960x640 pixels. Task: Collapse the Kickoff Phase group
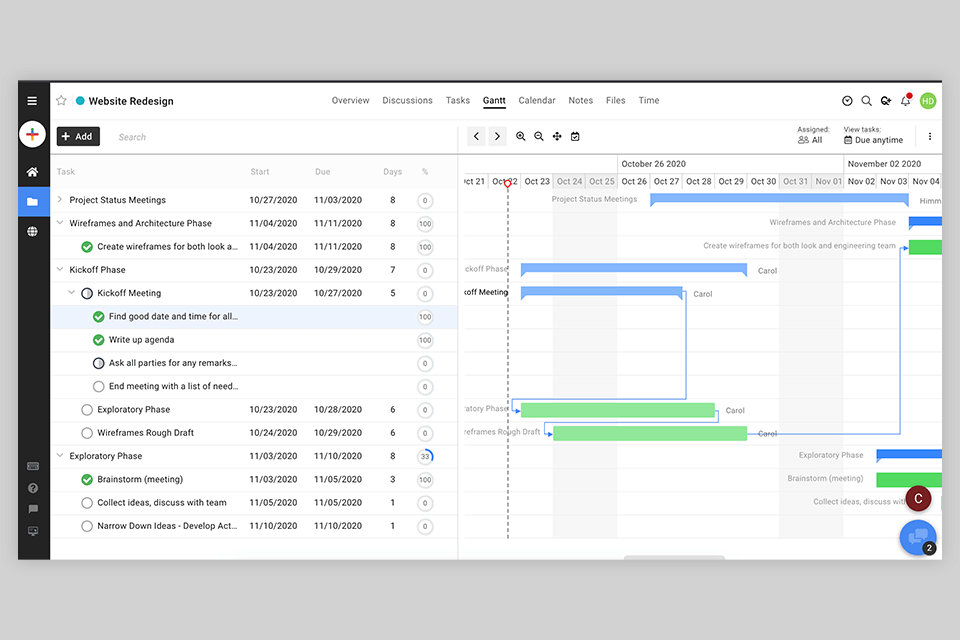coord(59,269)
